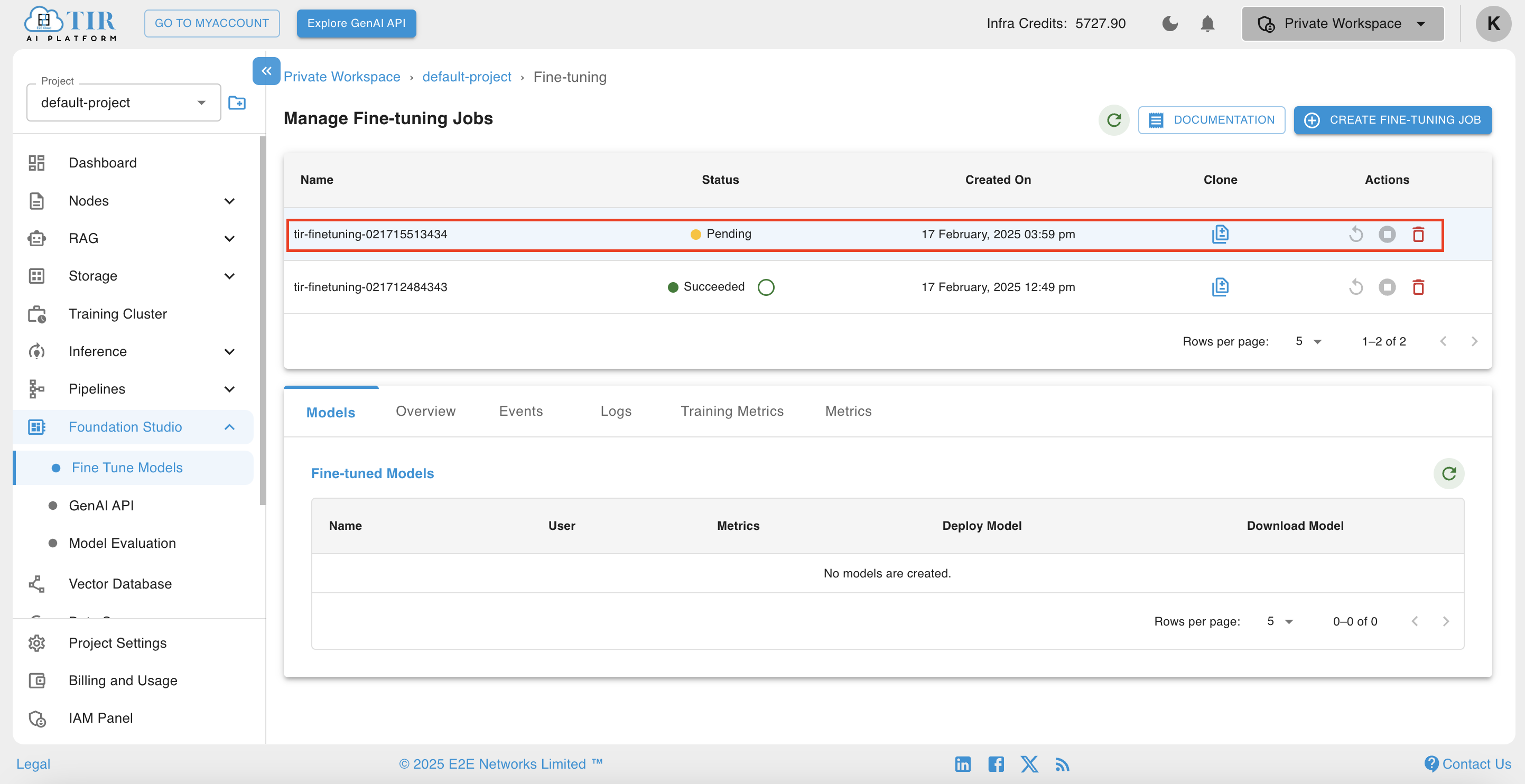Go to previous page of jobs table
Screen dimensions: 1525x784
tap(1443, 341)
